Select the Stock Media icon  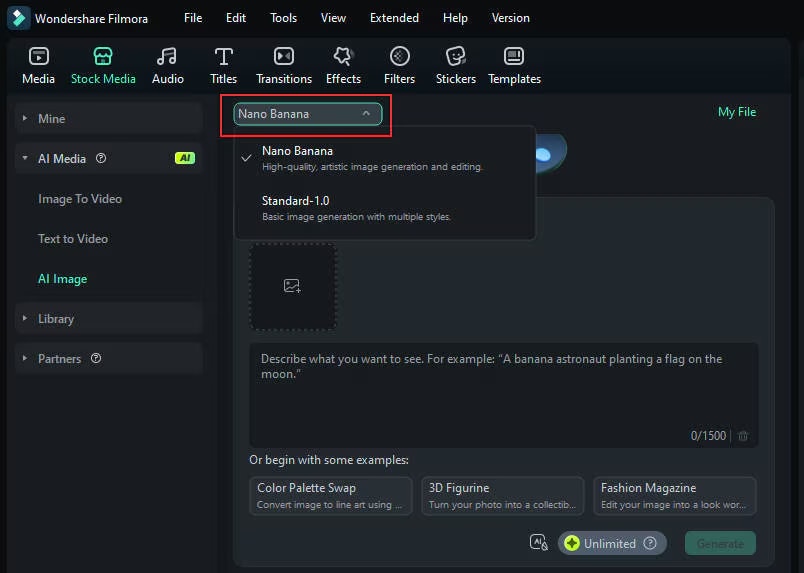(103, 56)
